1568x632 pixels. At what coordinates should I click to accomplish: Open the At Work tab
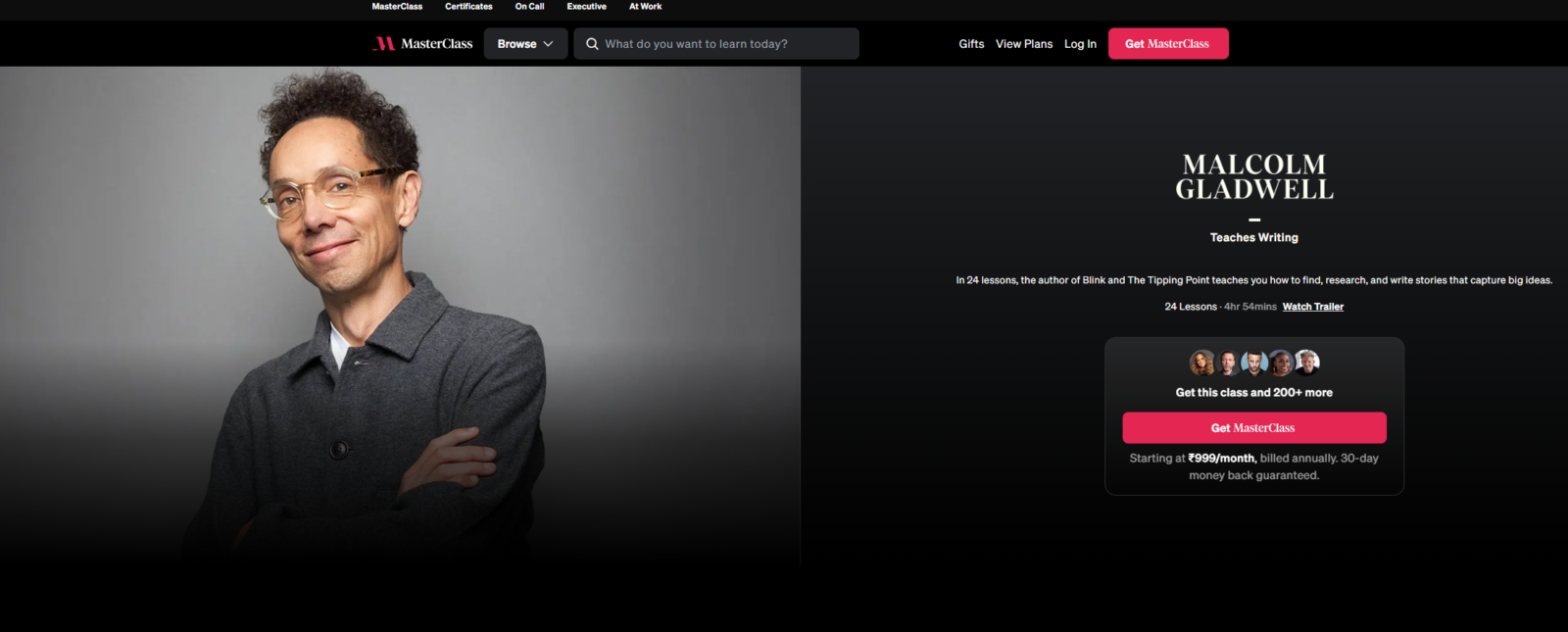tap(645, 7)
